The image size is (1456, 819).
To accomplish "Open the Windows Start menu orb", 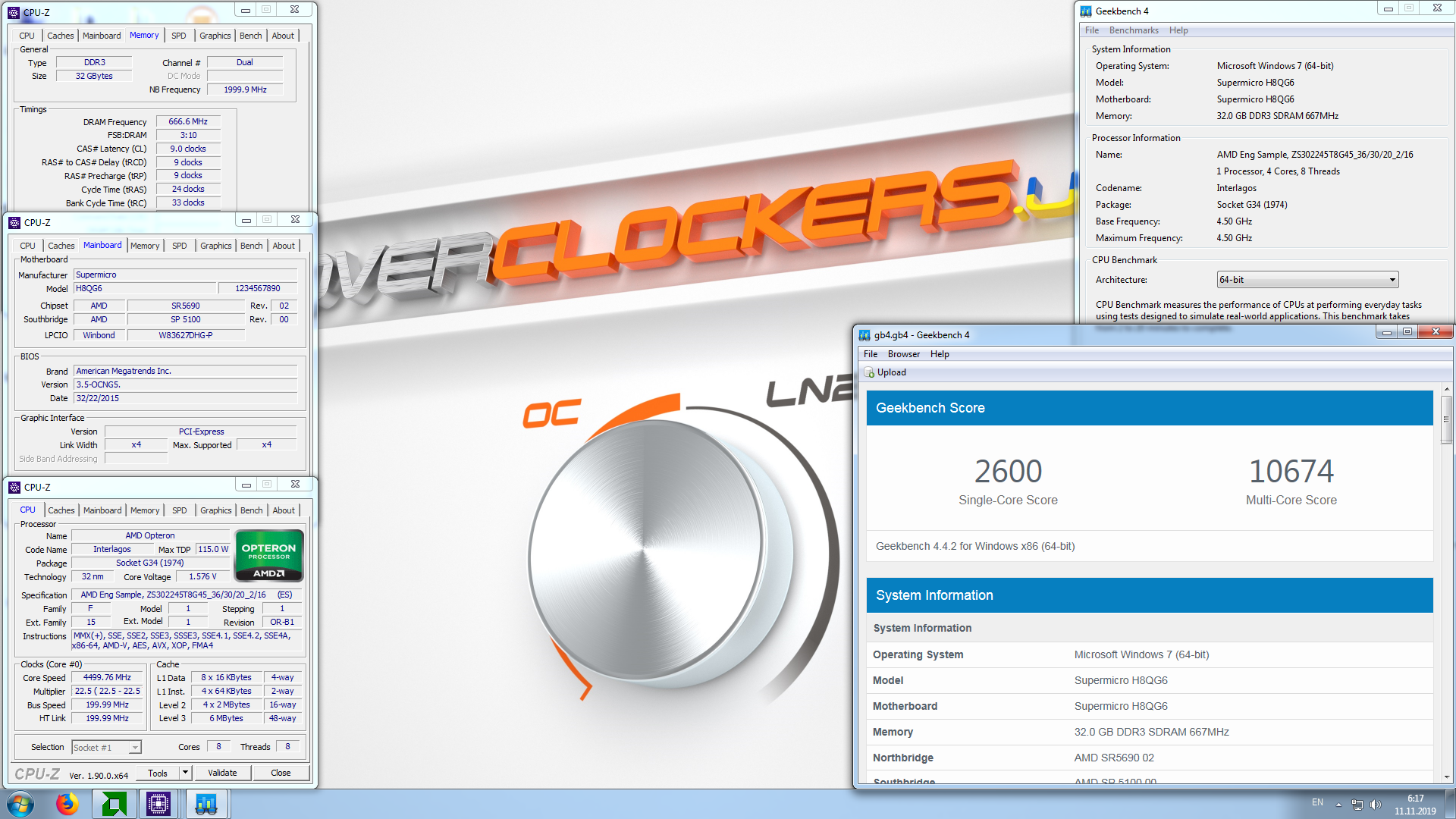I will click(x=20, y=804).
